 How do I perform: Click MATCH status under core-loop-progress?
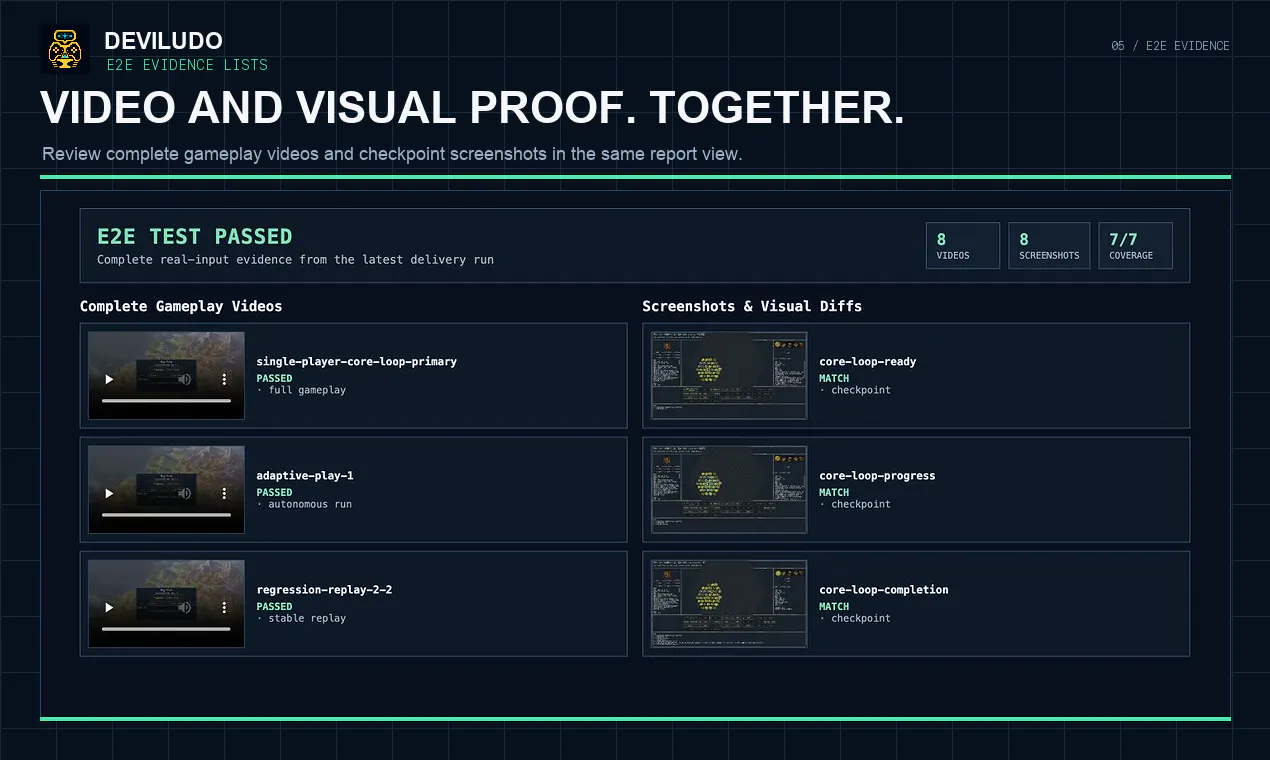[x=834, y=493]
